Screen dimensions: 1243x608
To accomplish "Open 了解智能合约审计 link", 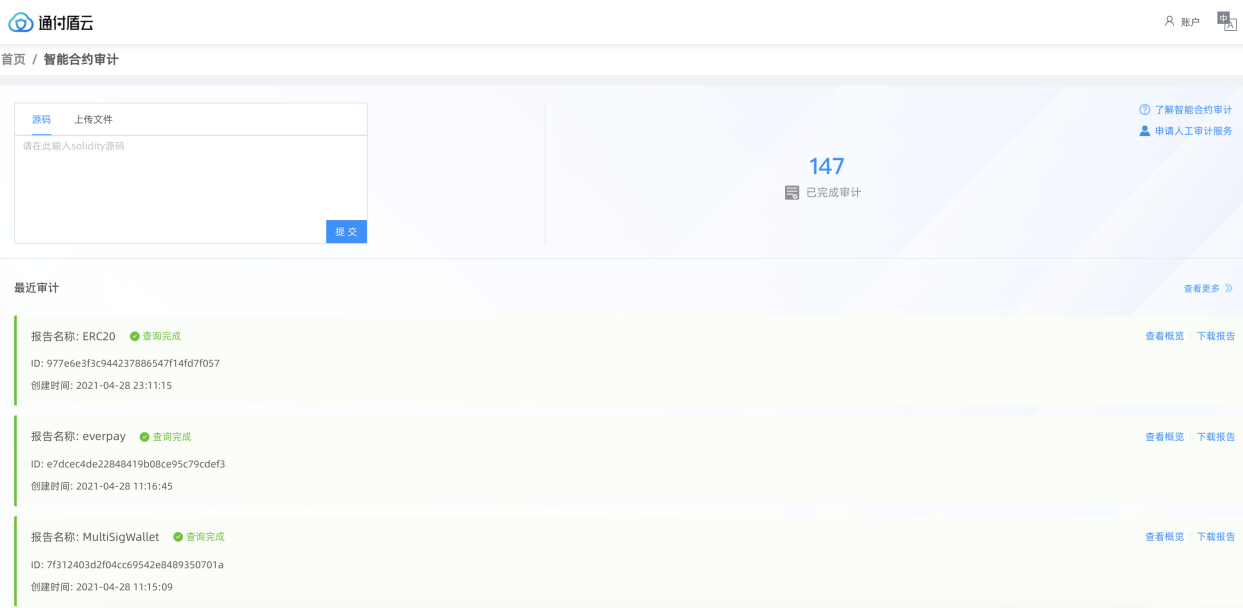I will click(1193, 110).
